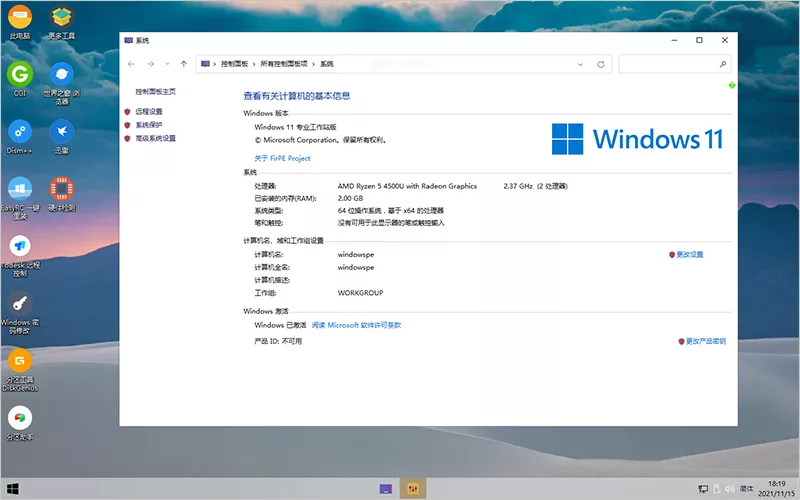Launch the DiskGenius partition tool icon
800x500 pixels.
pos(20,370)
